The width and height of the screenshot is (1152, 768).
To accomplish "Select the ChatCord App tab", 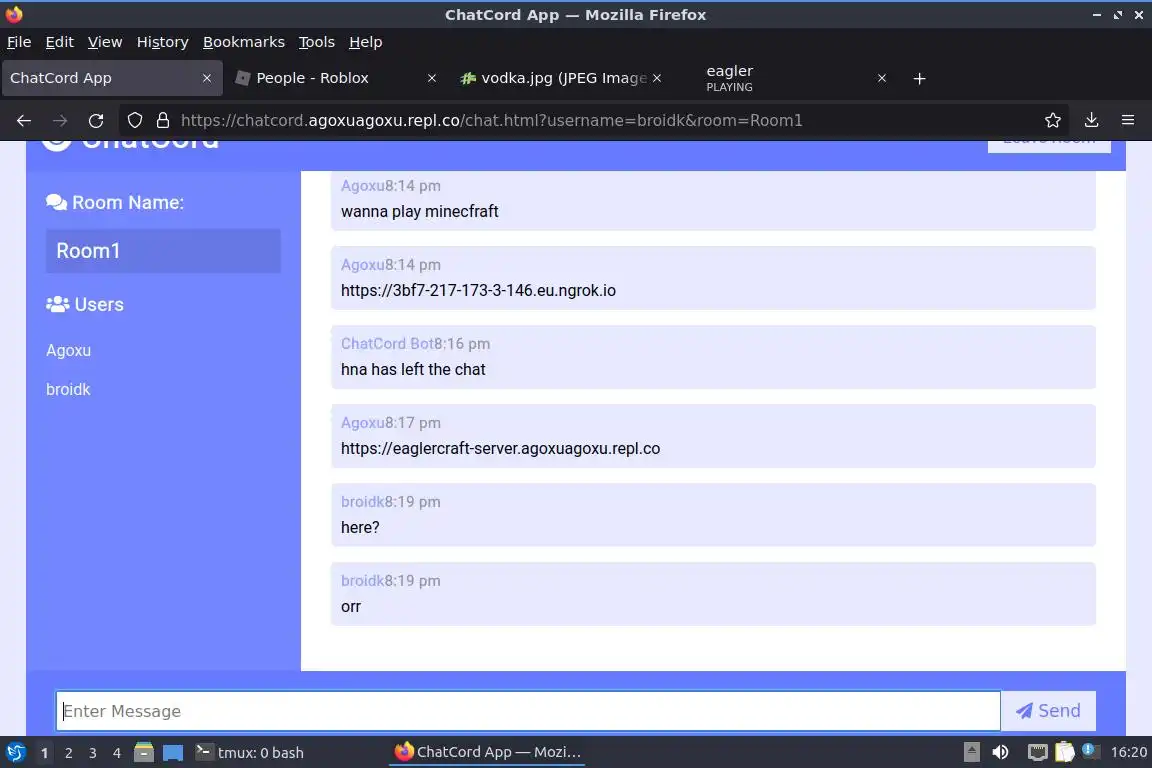I will (112, 78).
